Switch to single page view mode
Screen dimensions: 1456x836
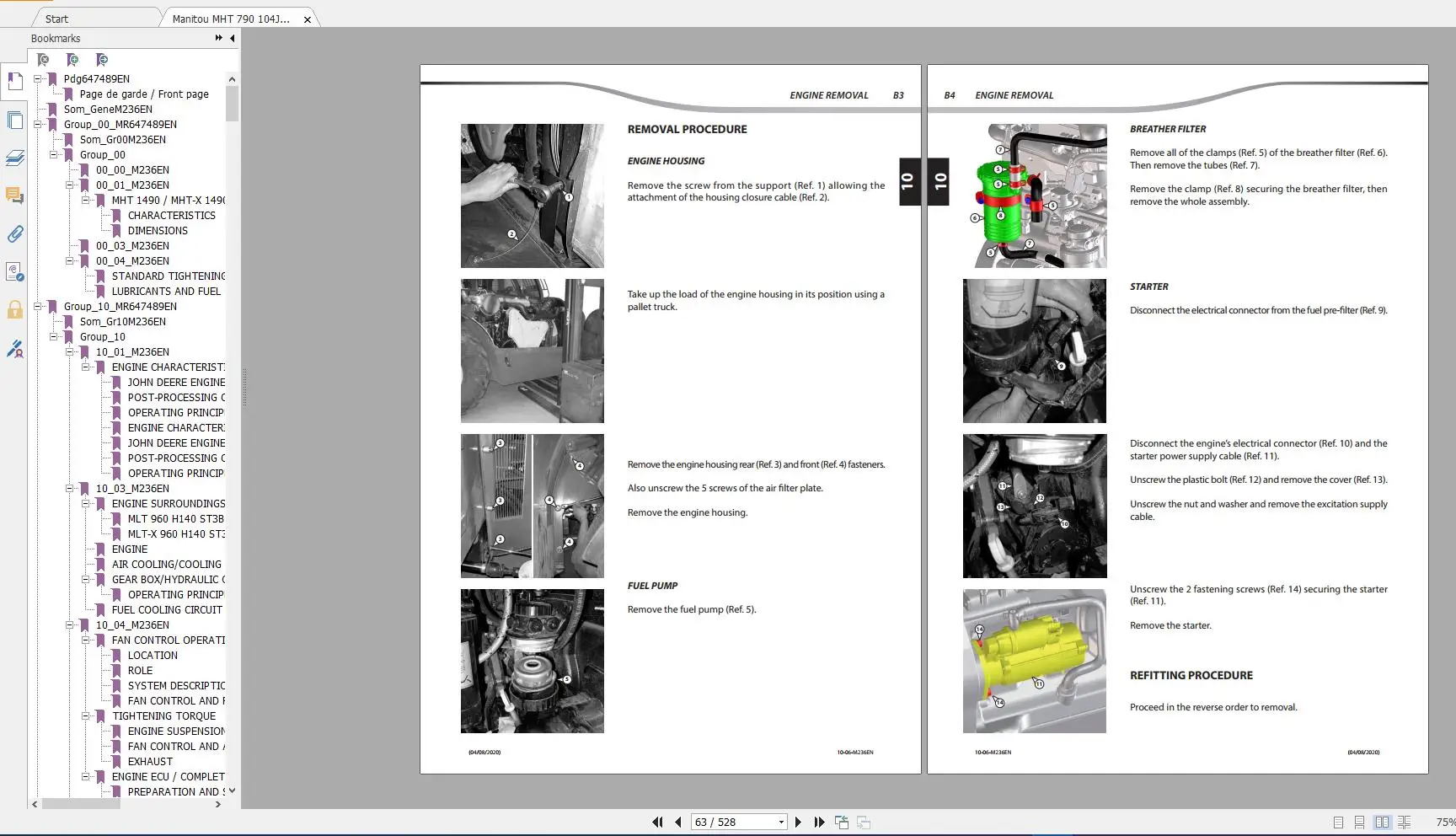[1338, 823]
